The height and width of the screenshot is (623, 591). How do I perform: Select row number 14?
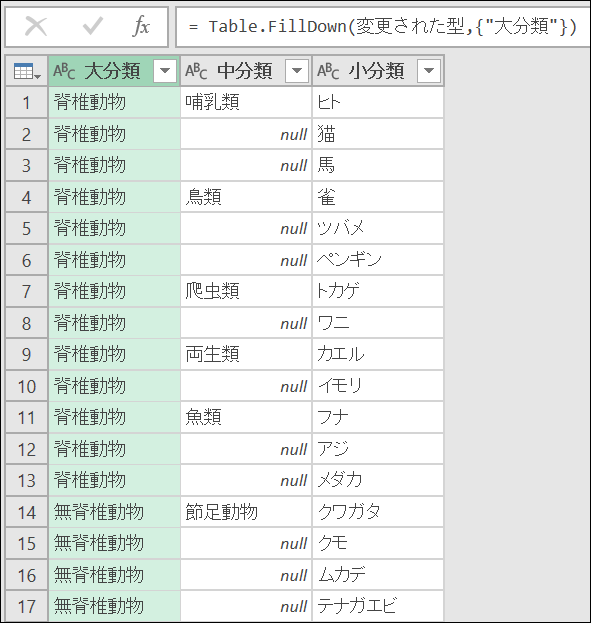pyautogui.click(x=27, y=512)
